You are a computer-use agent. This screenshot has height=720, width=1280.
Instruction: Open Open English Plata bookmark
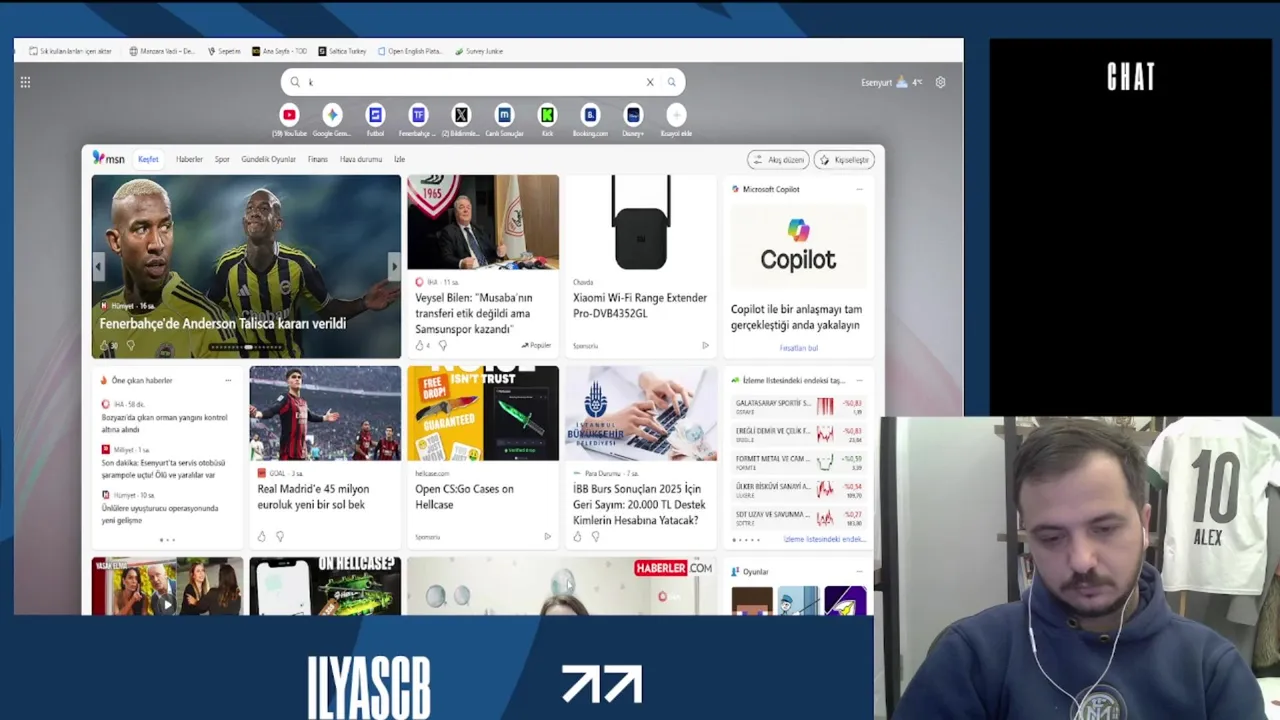point(410,51)
